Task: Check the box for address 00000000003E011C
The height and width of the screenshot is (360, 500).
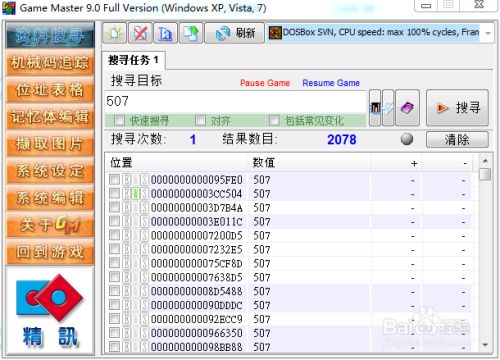Action: coord(114,221)
